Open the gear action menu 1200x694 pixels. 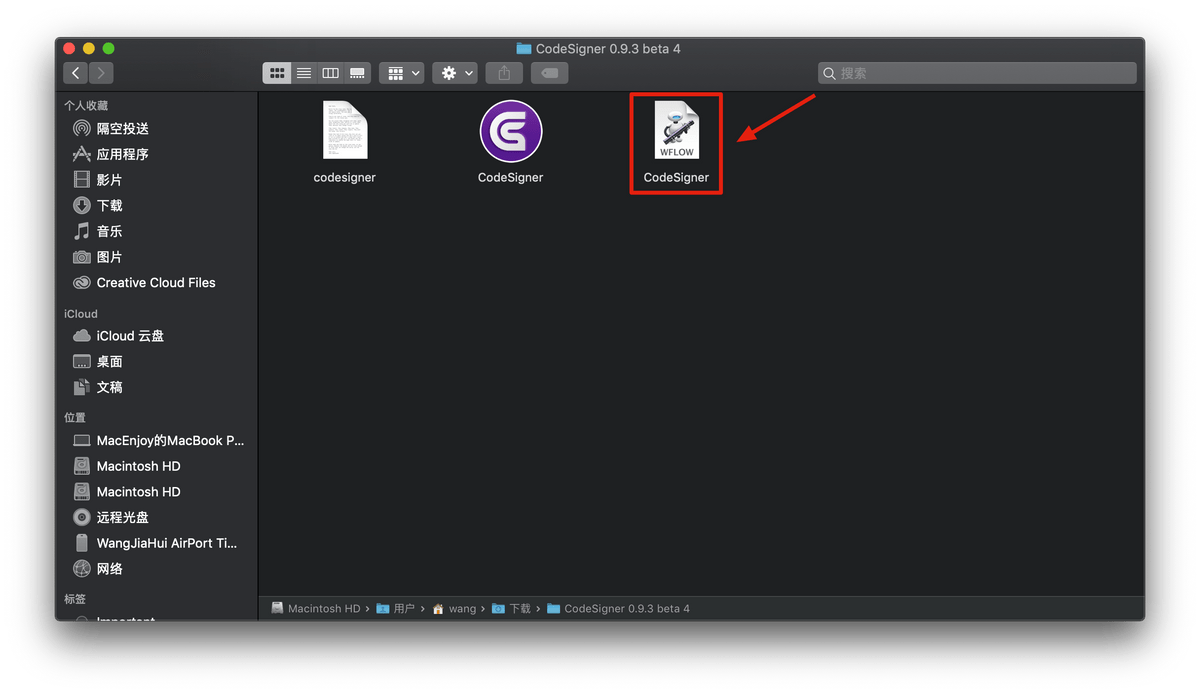pyautogui.click(x=455, y=73)
